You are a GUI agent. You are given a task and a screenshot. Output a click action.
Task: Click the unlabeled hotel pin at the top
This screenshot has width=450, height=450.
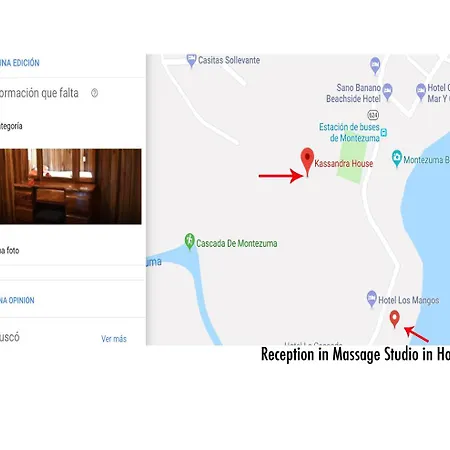coord(375,65)
